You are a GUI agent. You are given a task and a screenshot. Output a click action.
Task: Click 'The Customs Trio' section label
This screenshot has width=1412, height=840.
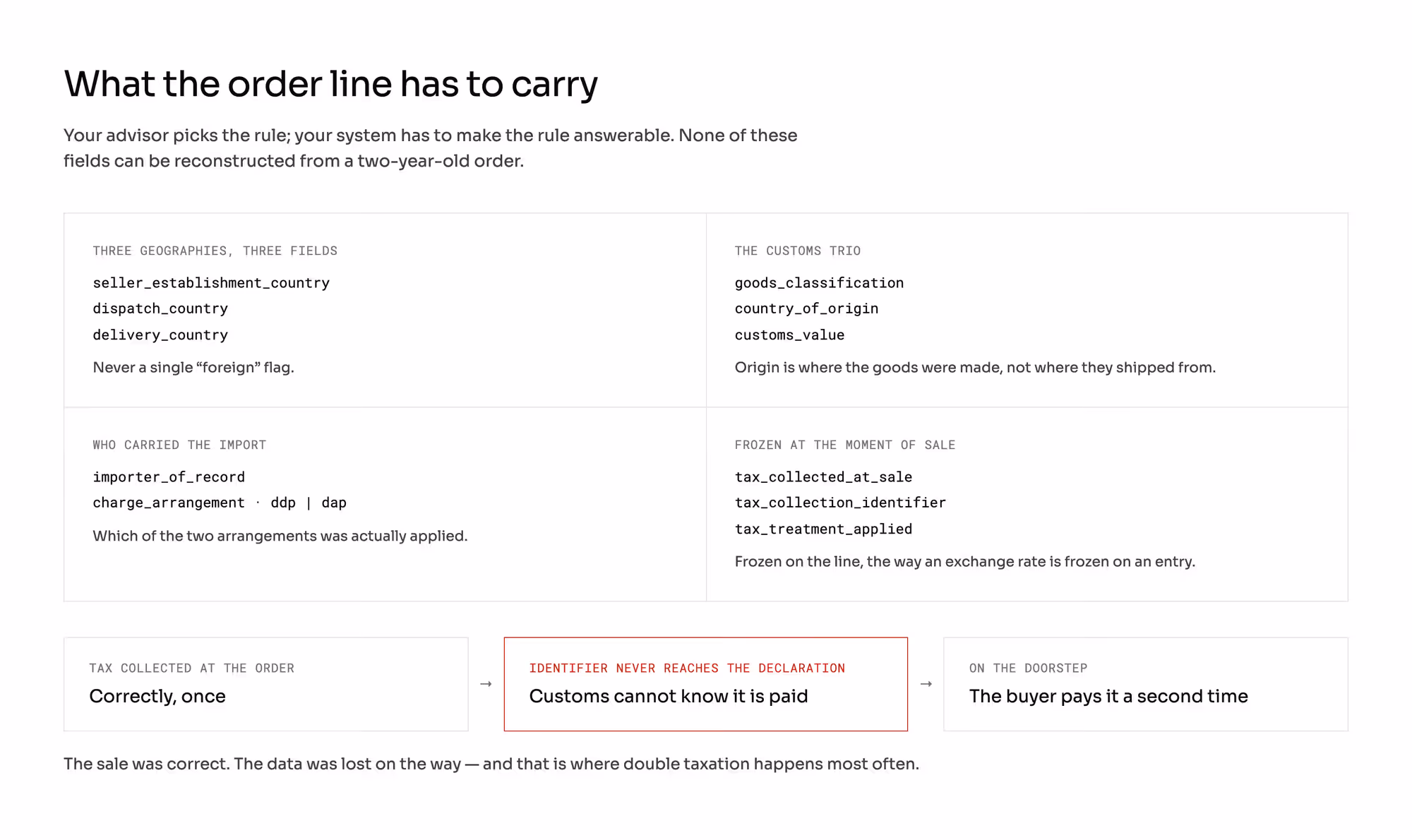[798, 251]
